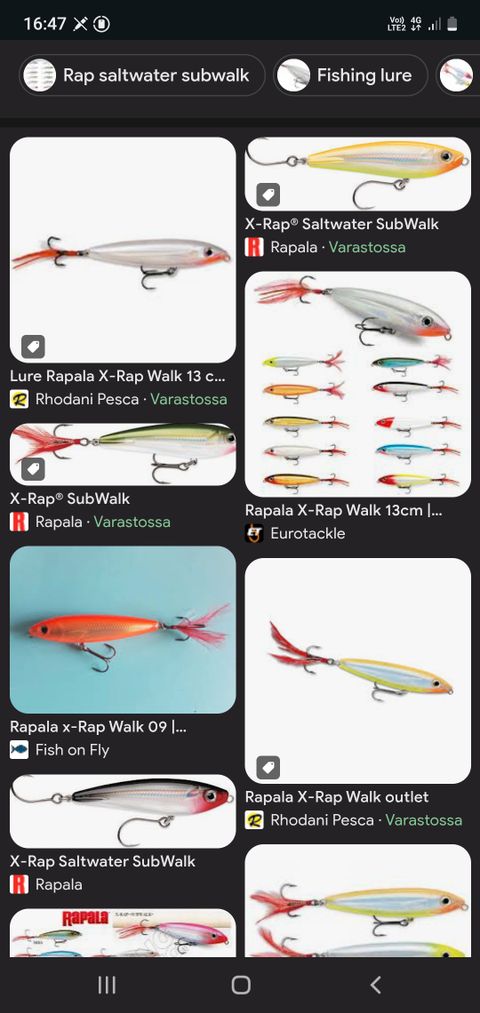
Task: Select the Fishing lure suggestion chip
Action: pos(351,76)
